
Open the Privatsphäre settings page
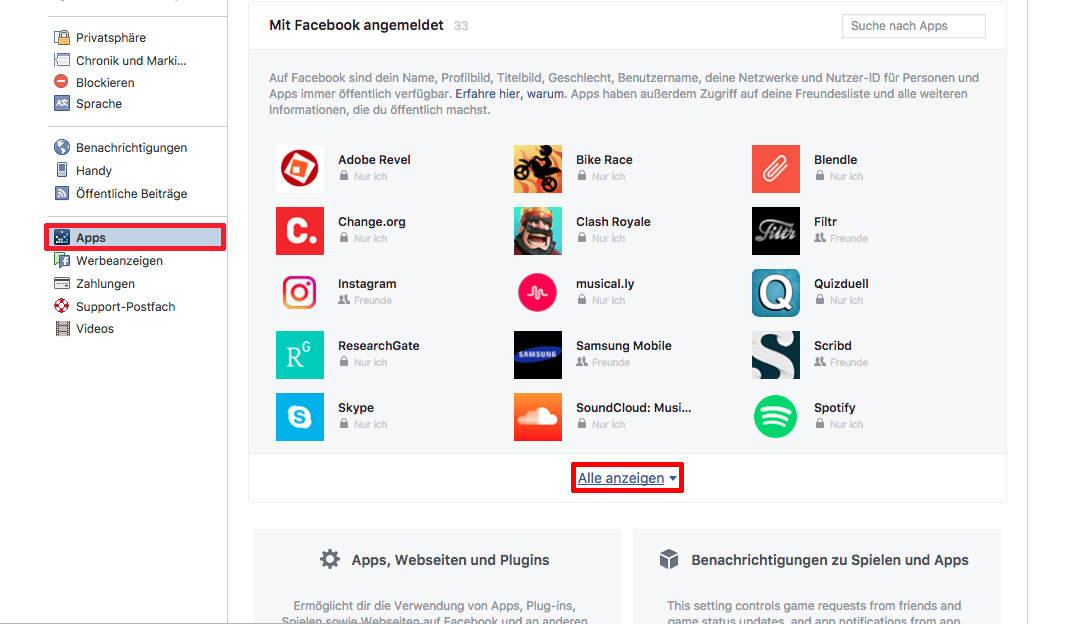click(x=110, y=37)
